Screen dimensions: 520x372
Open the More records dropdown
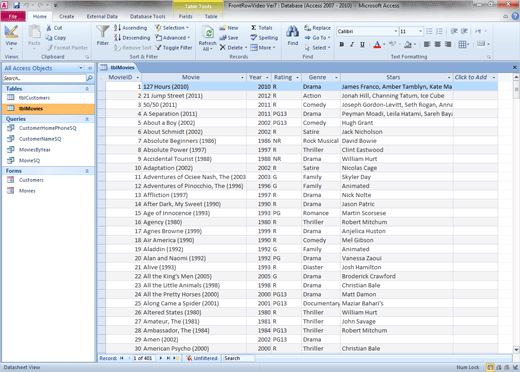[x=263, y=48]
